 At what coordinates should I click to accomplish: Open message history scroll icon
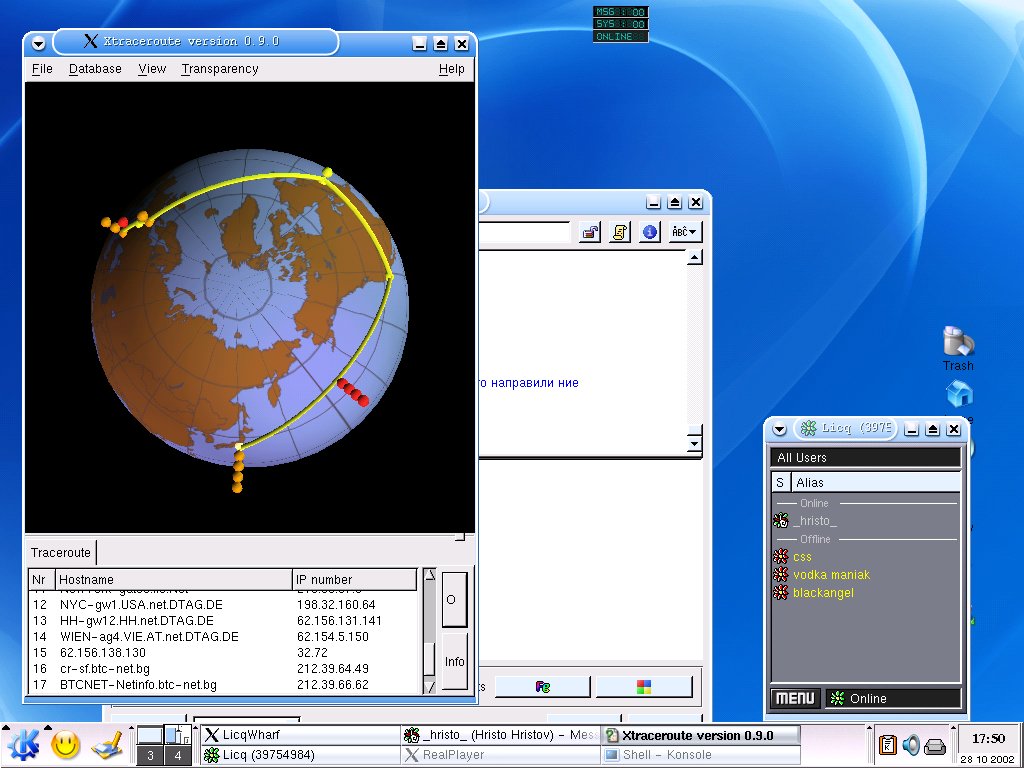621,232
